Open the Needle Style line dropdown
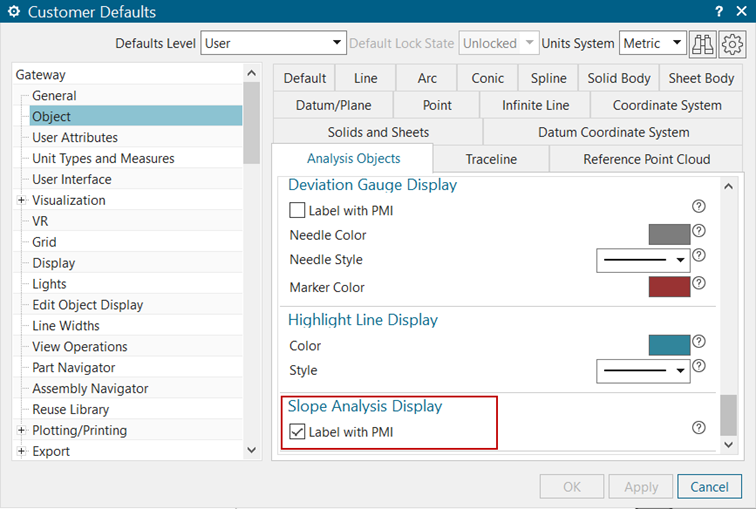 click(x=643, y=260)
